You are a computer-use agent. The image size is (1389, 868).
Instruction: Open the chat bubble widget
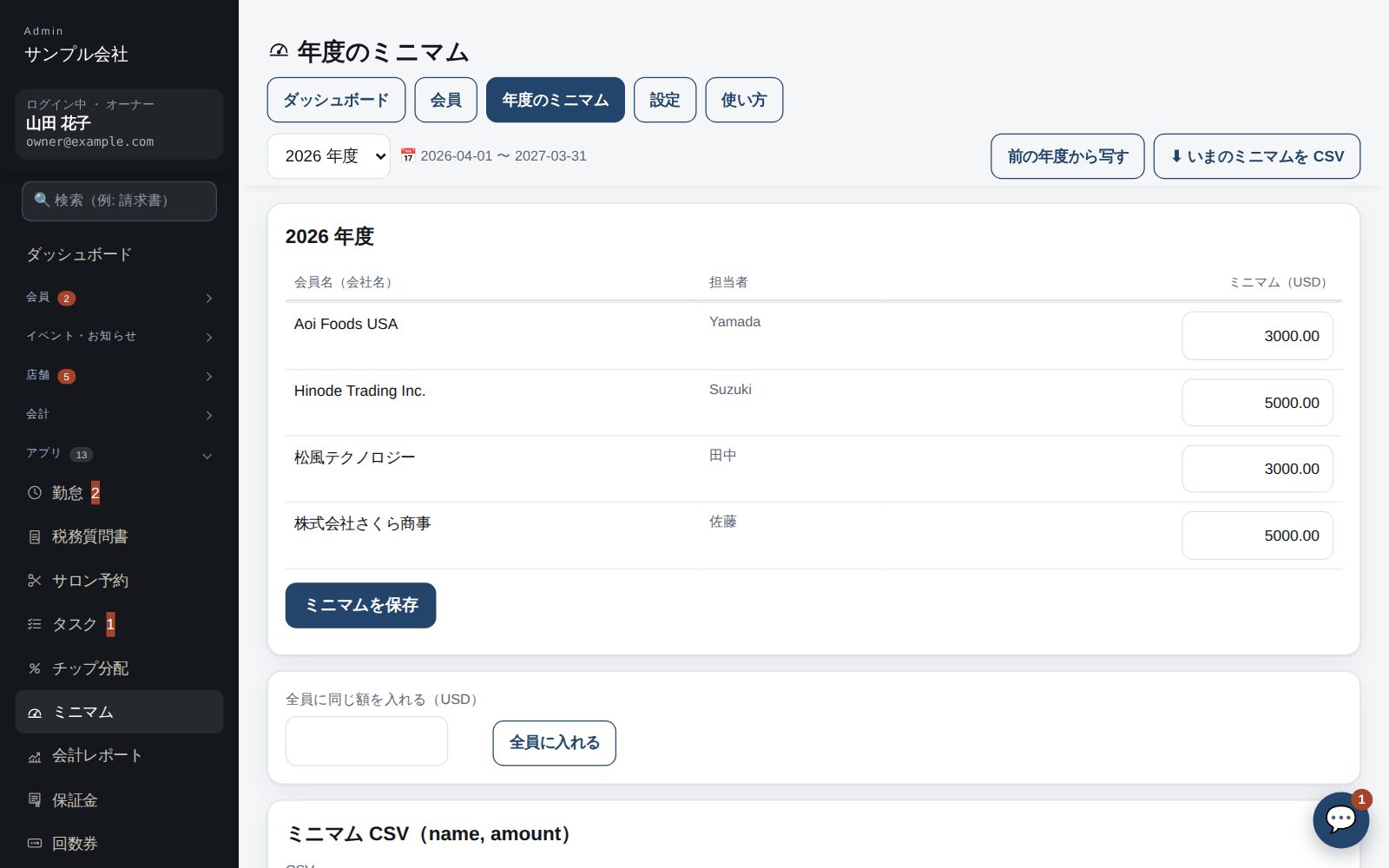1340,819
